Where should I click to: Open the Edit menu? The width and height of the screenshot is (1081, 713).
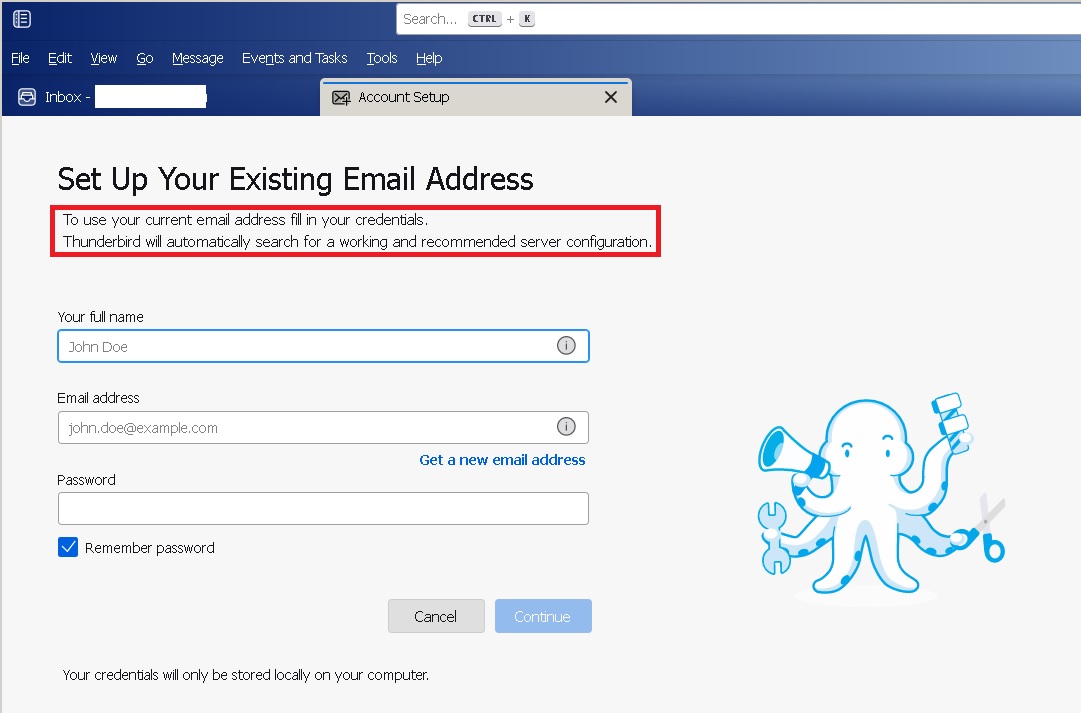tap(60, 58)
